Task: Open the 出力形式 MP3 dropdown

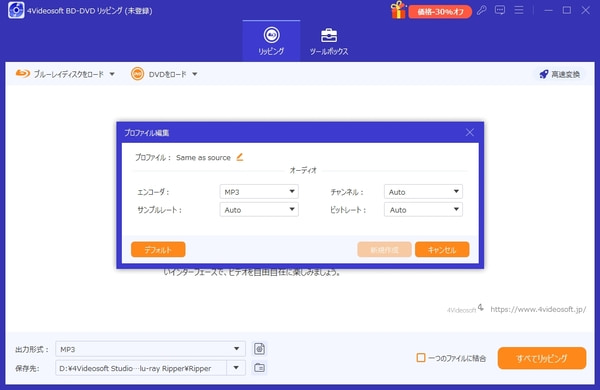Action: (150, 349)
